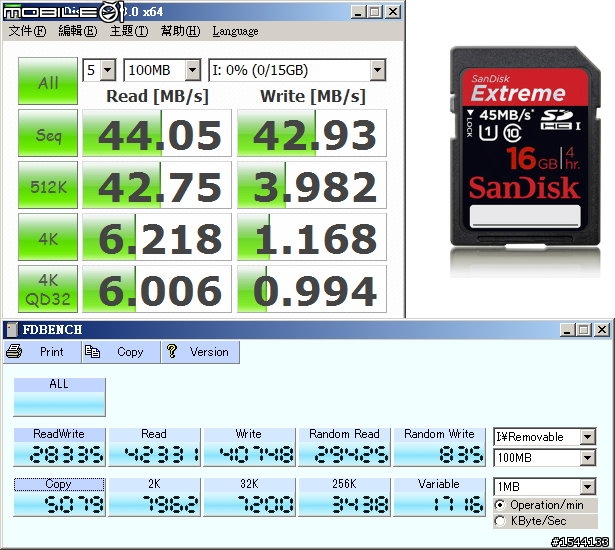
Task: Click the ReadWrite test button
Action: point(59,447)
